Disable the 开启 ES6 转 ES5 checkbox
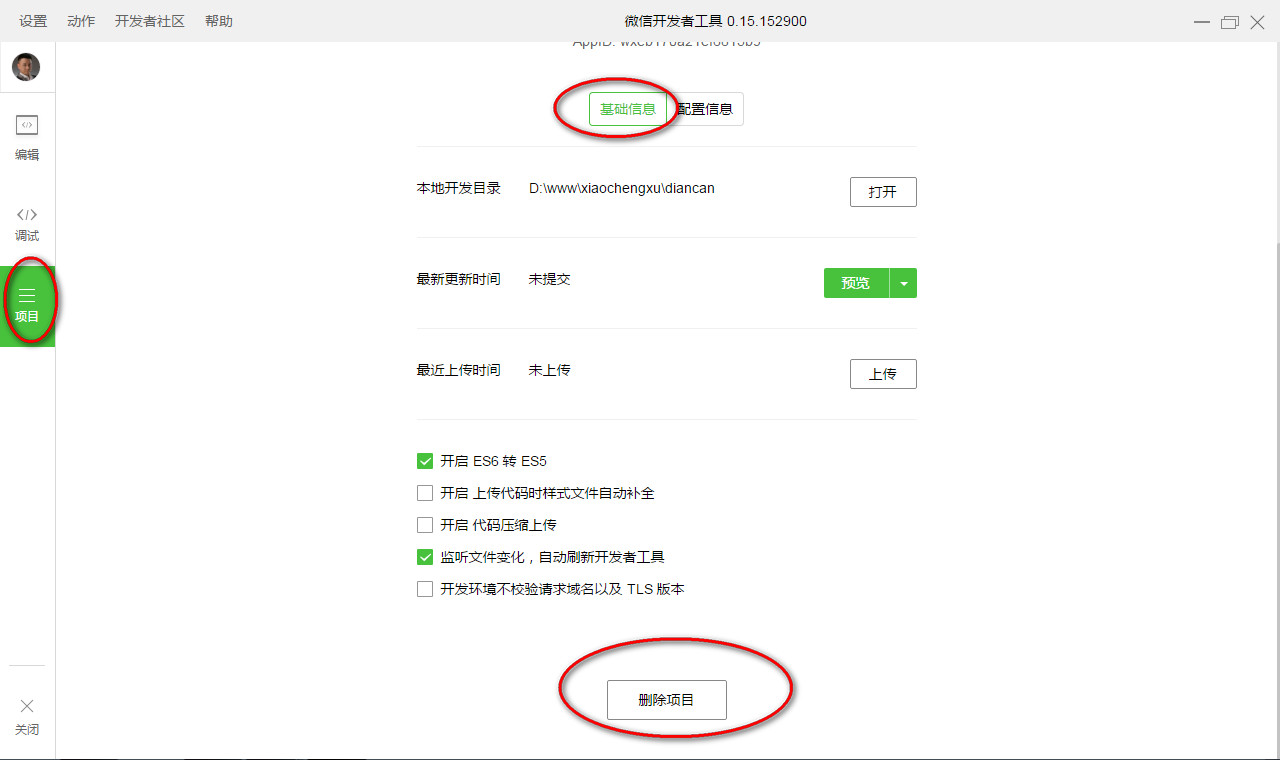Screen dimensions: 1280x760 pyautogui.click(x=425, y=461)
